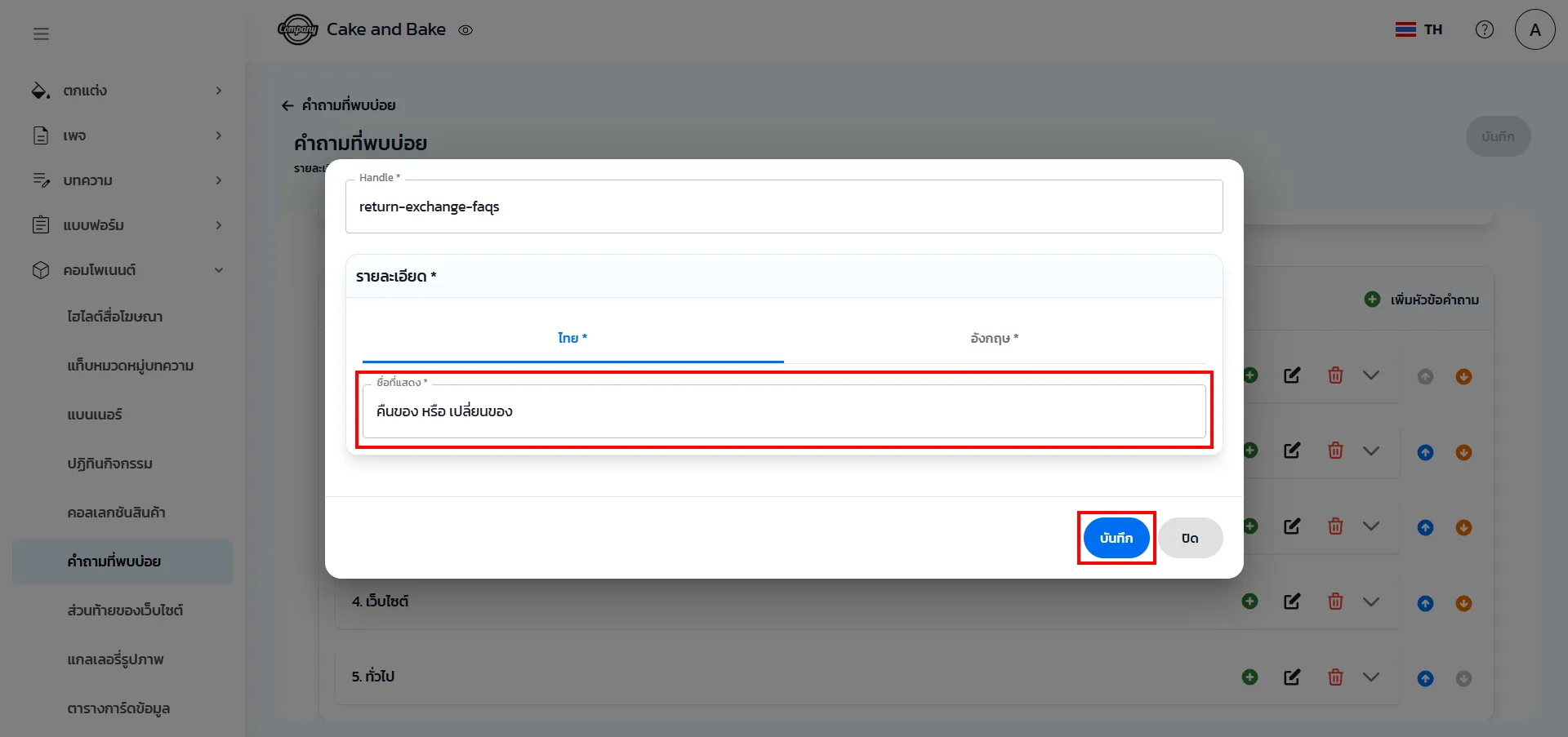Move the เว็บไซต์ topic down
1568x737 pixels.
(x=1463, y=603)
